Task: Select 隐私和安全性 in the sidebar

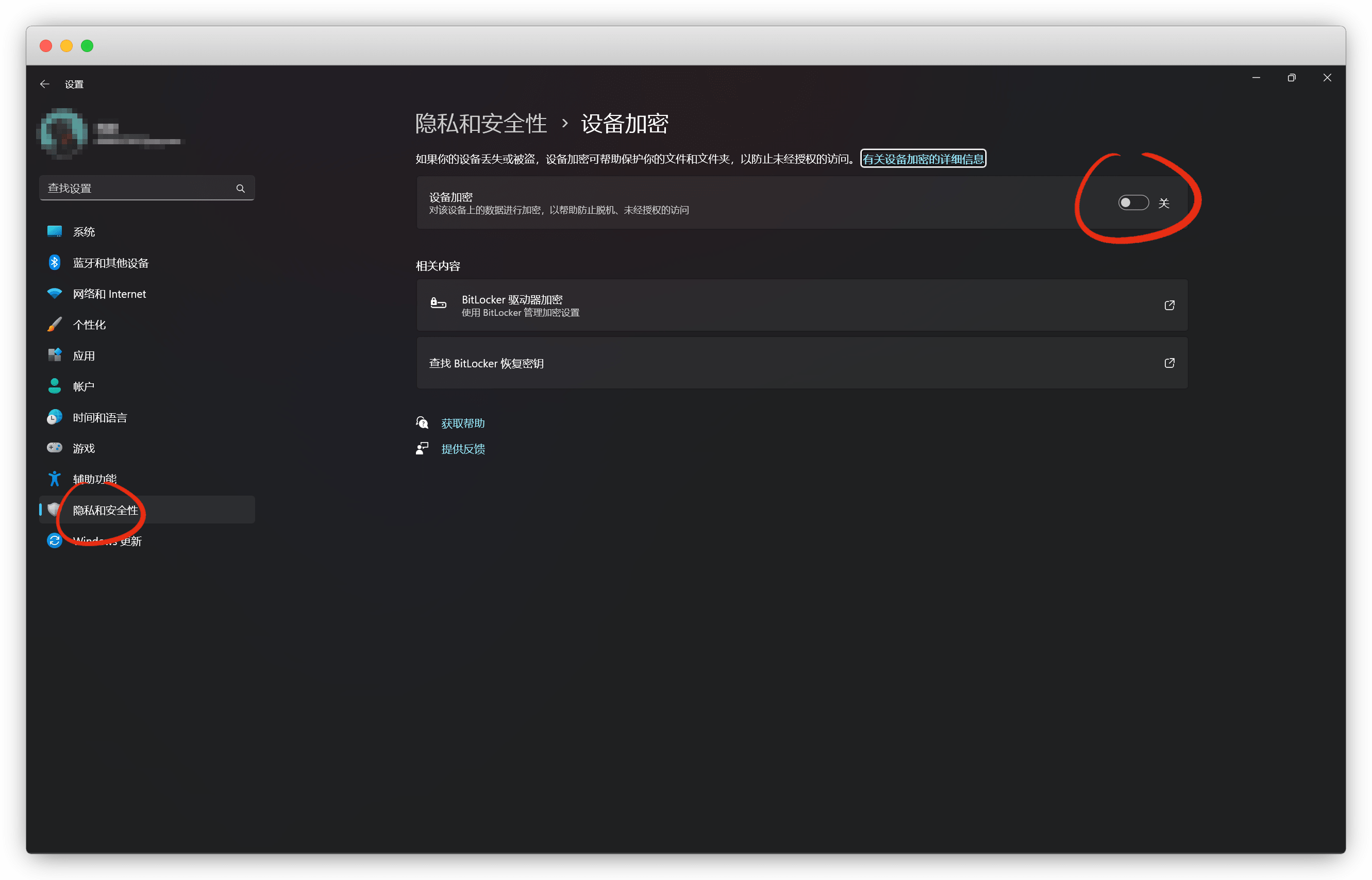Action: click(106, 510)
